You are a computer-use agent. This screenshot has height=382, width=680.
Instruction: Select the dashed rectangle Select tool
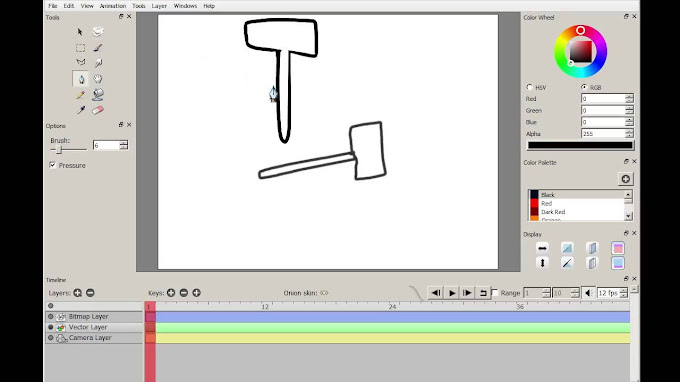[80, 48]
